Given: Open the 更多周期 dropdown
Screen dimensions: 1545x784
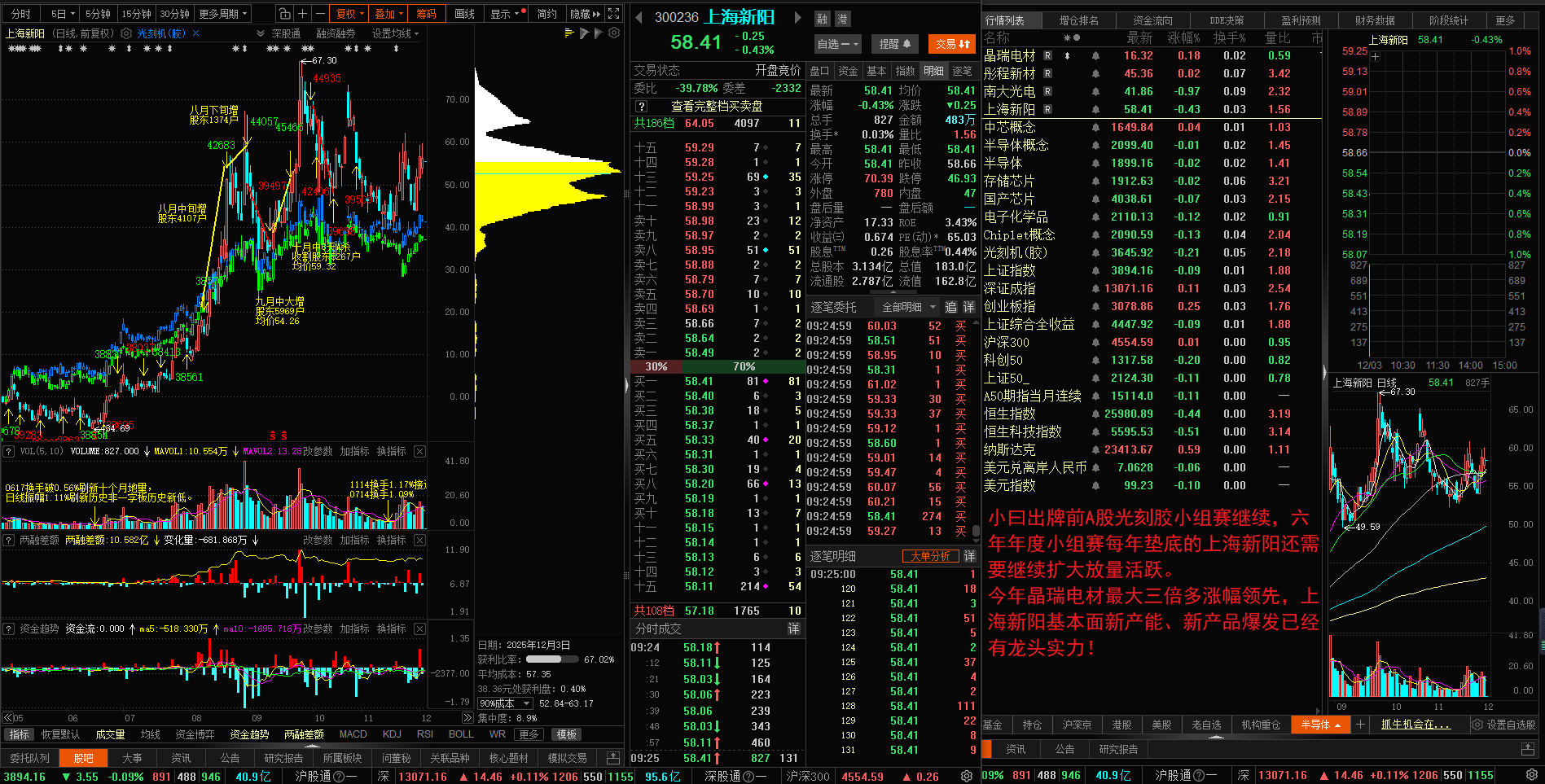Looking at the screenshot, I should tap(222, 14).
